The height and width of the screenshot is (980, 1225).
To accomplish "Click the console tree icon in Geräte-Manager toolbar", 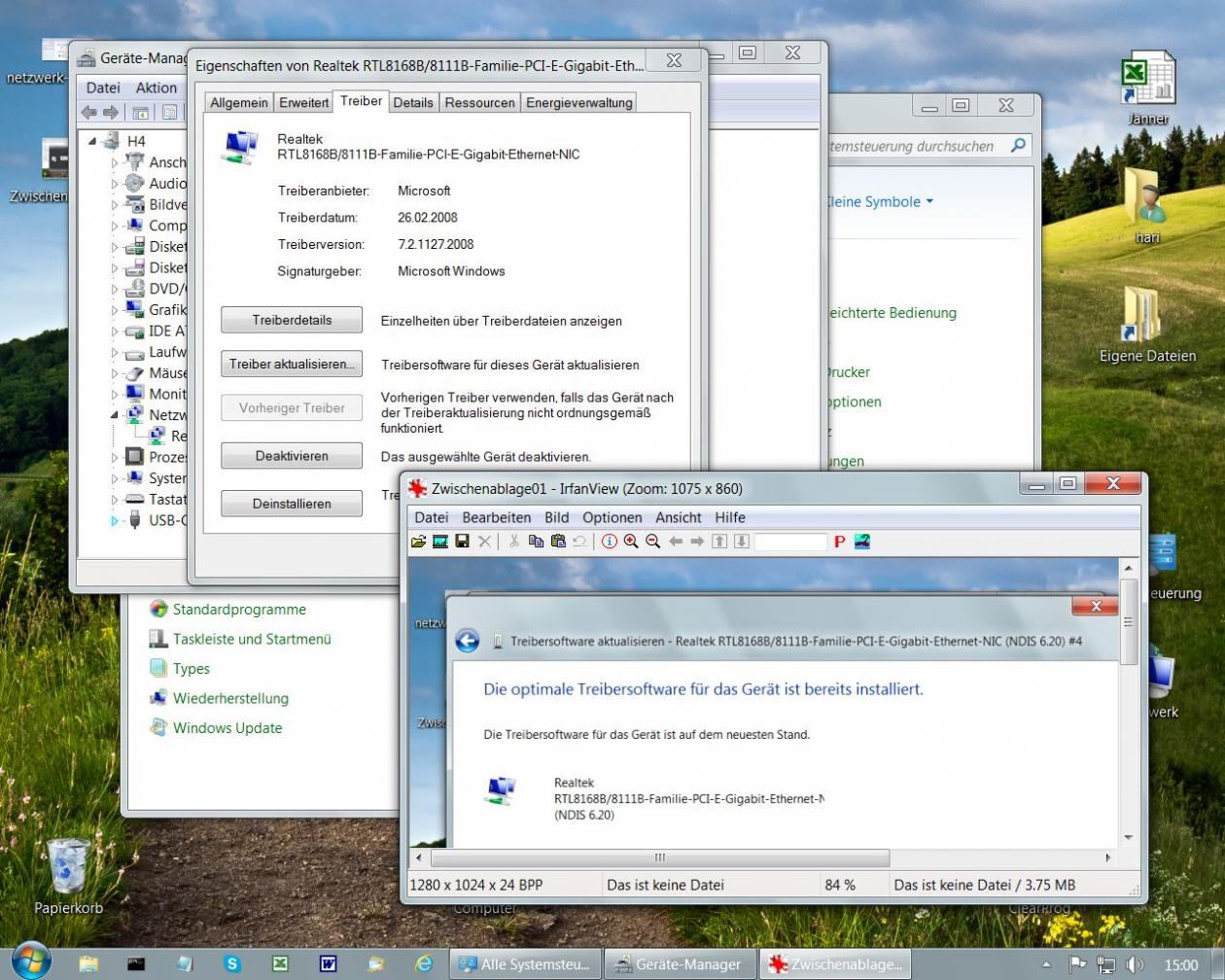I will pos(141,113).
